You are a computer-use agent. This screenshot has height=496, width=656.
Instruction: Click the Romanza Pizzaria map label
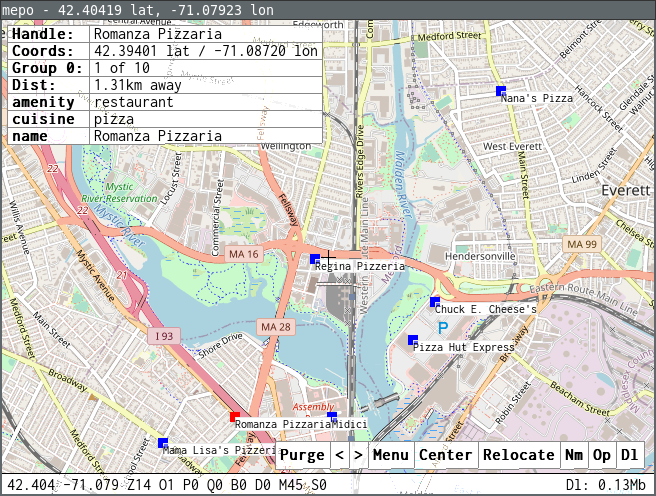click(x=283, y=424)
